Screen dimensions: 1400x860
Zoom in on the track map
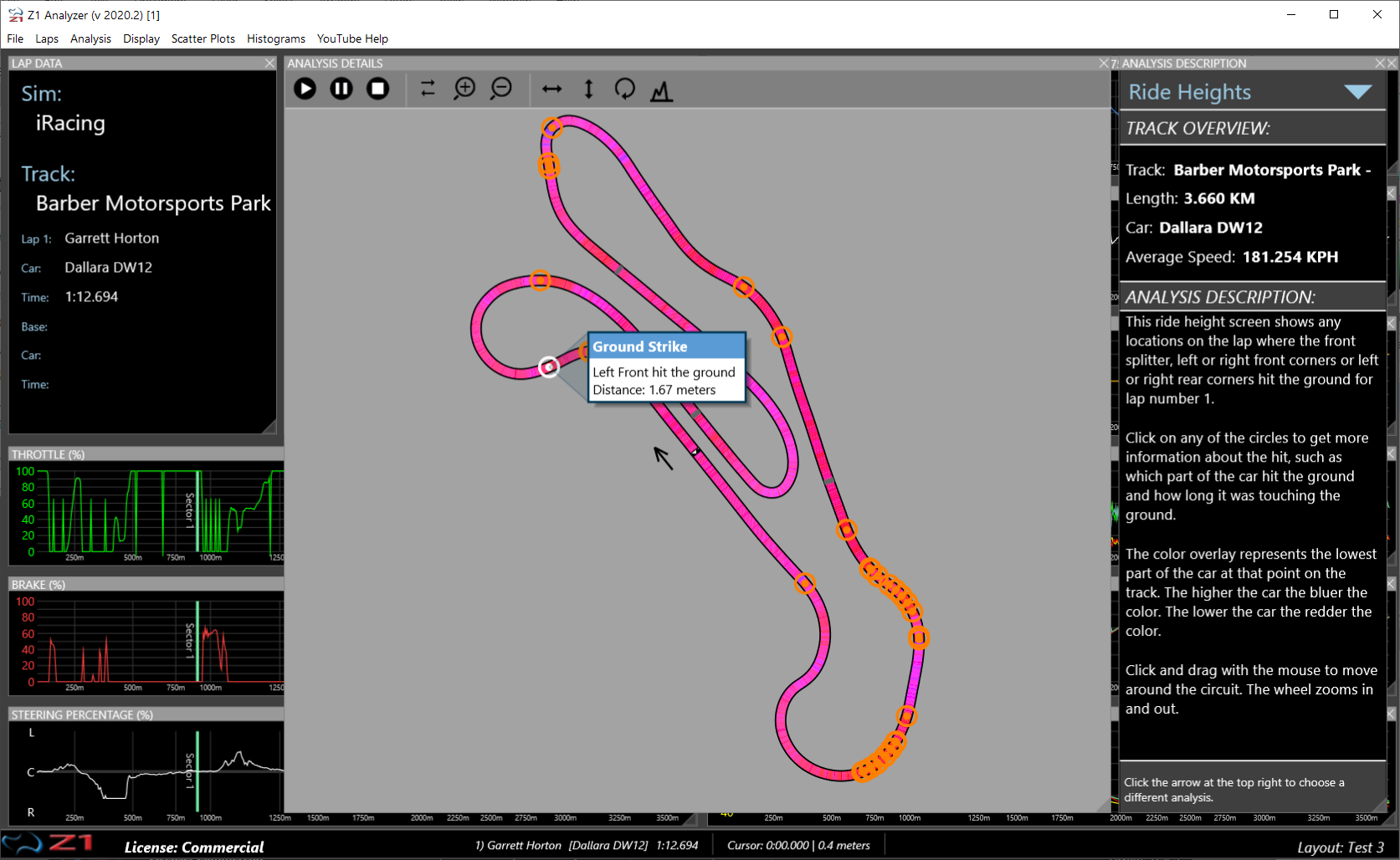(464, 89)
